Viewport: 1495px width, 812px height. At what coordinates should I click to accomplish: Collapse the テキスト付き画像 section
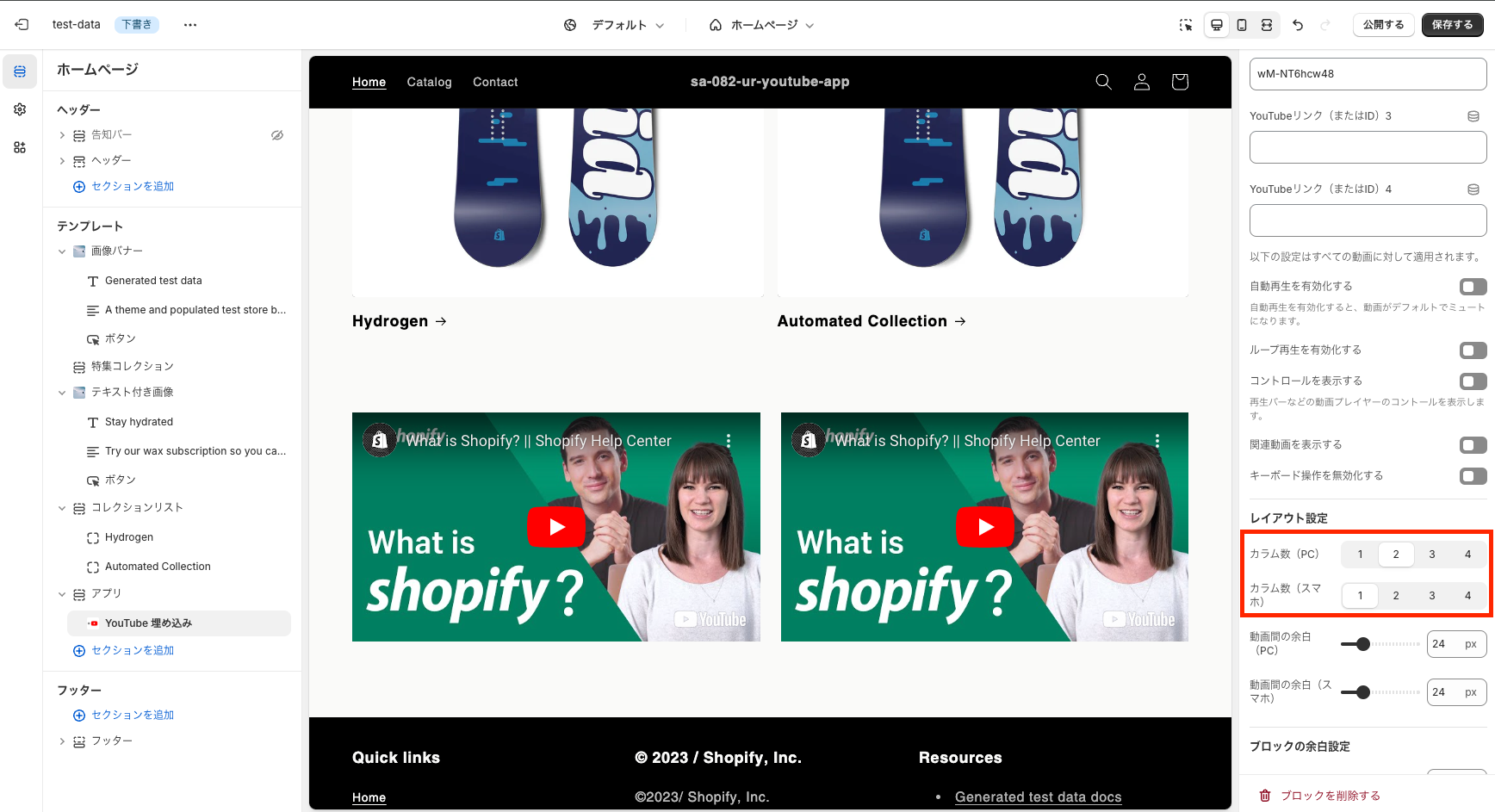tap(62, 393)
